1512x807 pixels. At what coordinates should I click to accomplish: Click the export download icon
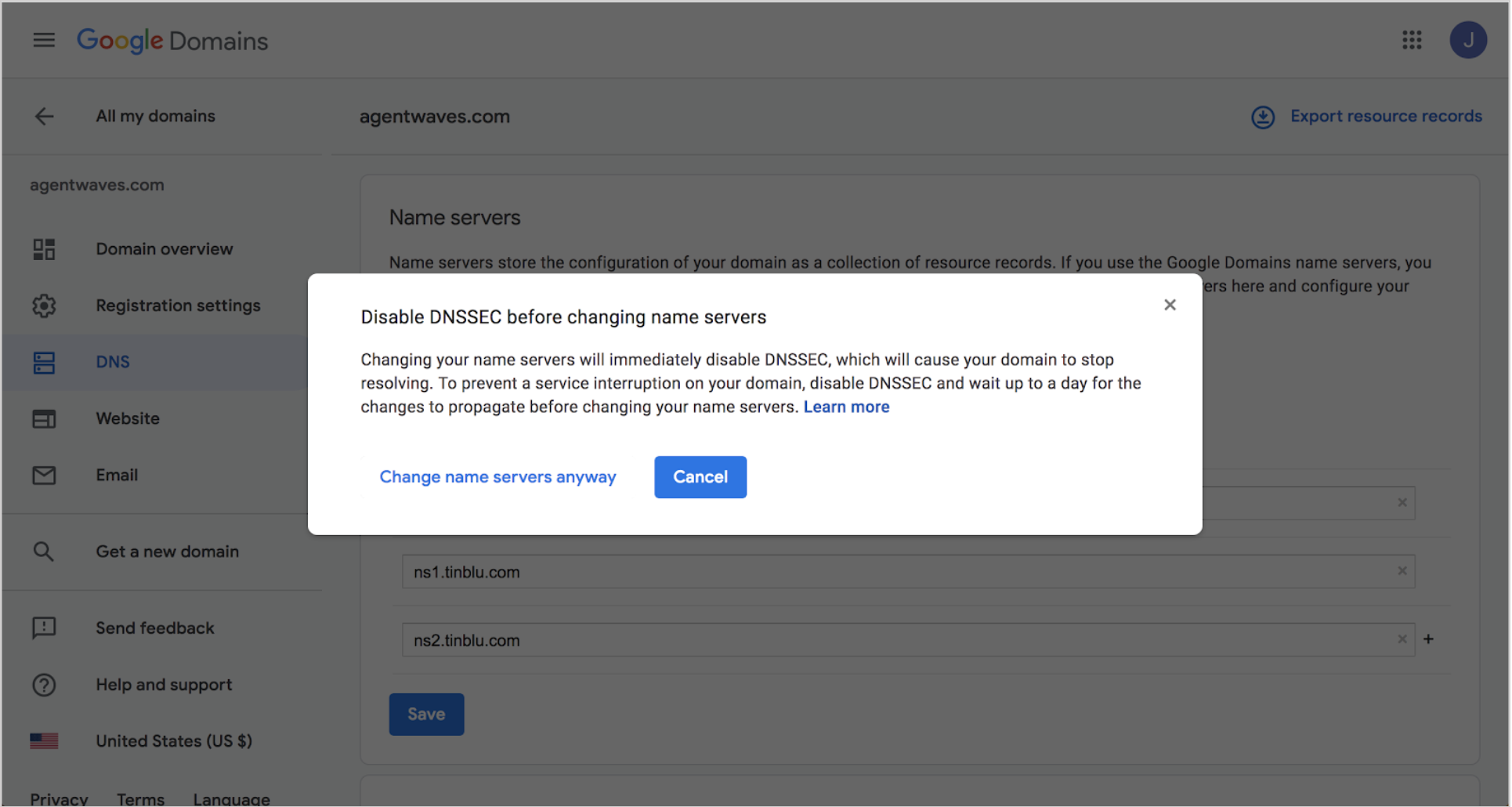click(x=1262, y=117)
